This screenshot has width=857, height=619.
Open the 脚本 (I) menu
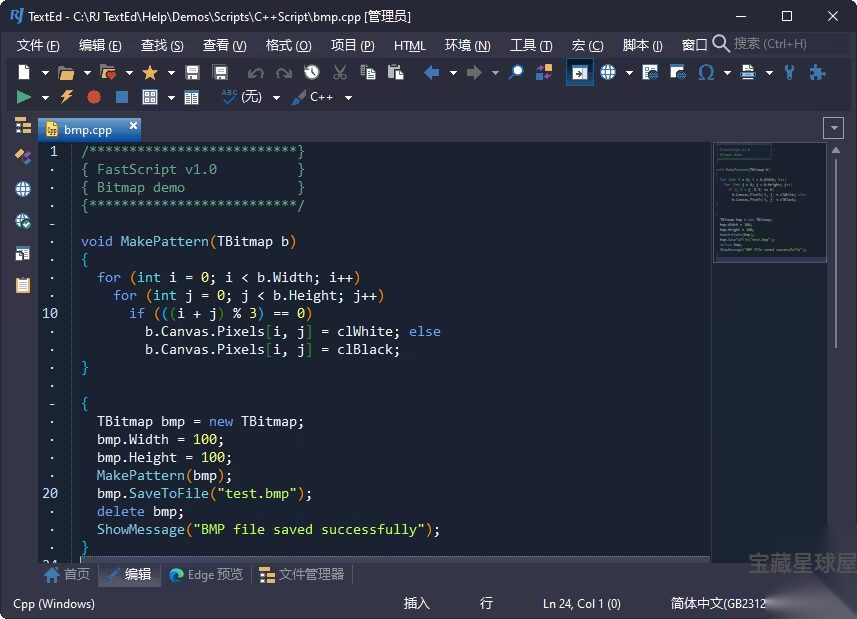tap(642, 45)
